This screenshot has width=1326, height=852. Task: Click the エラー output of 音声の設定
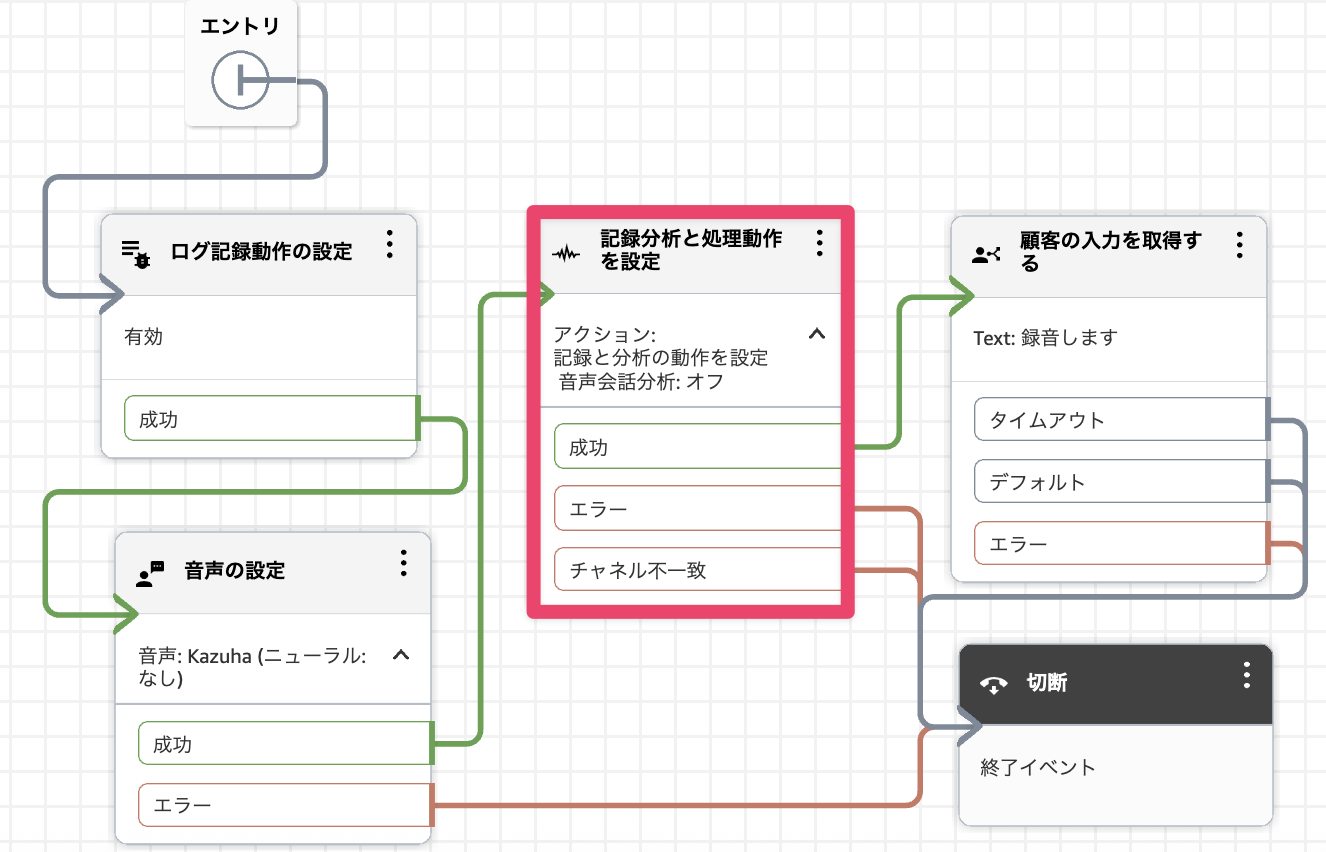284,805
